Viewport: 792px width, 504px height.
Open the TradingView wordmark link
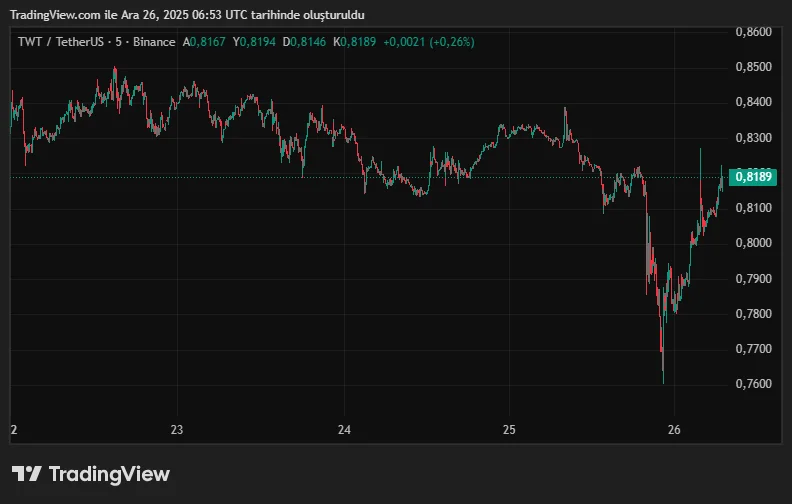[109, 474]
